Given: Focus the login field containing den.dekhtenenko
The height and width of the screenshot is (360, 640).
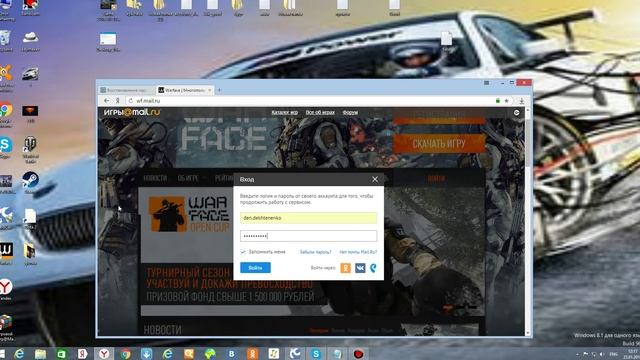Looking at the screenshot, I should pos(308,218).
